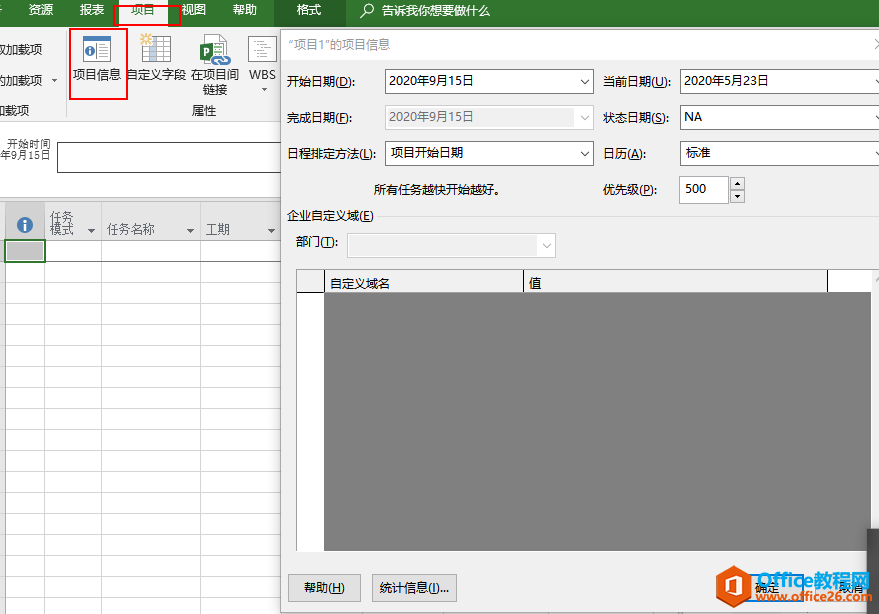Select the 格式 ribbon tab
This screenshot has height=614, width=879.
point(309,11)
